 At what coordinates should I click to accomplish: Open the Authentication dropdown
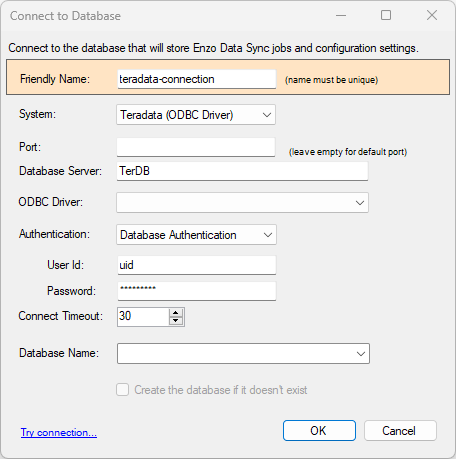click(x=196, y=235)
